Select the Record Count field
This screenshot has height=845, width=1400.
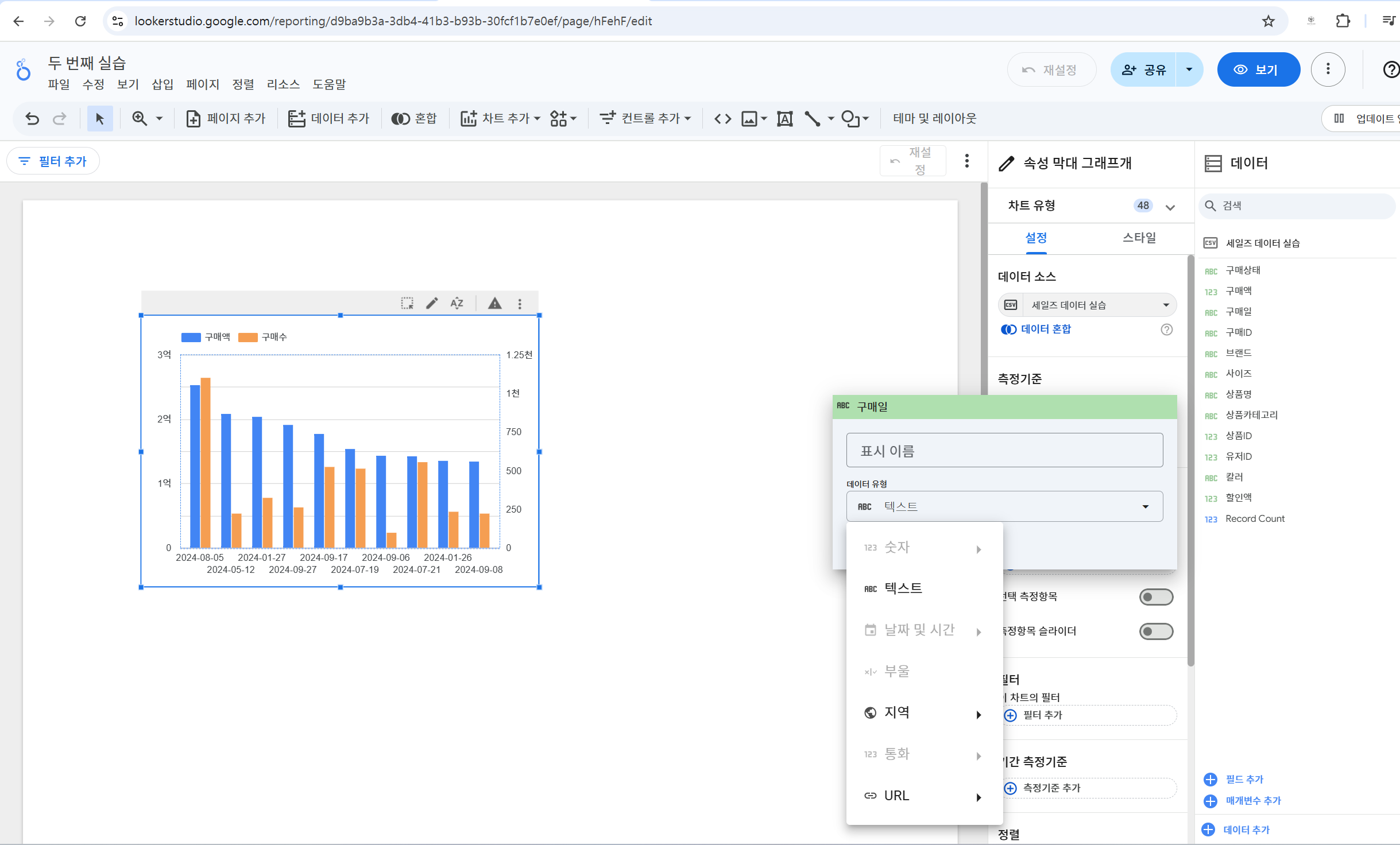tap(1255, 519)
